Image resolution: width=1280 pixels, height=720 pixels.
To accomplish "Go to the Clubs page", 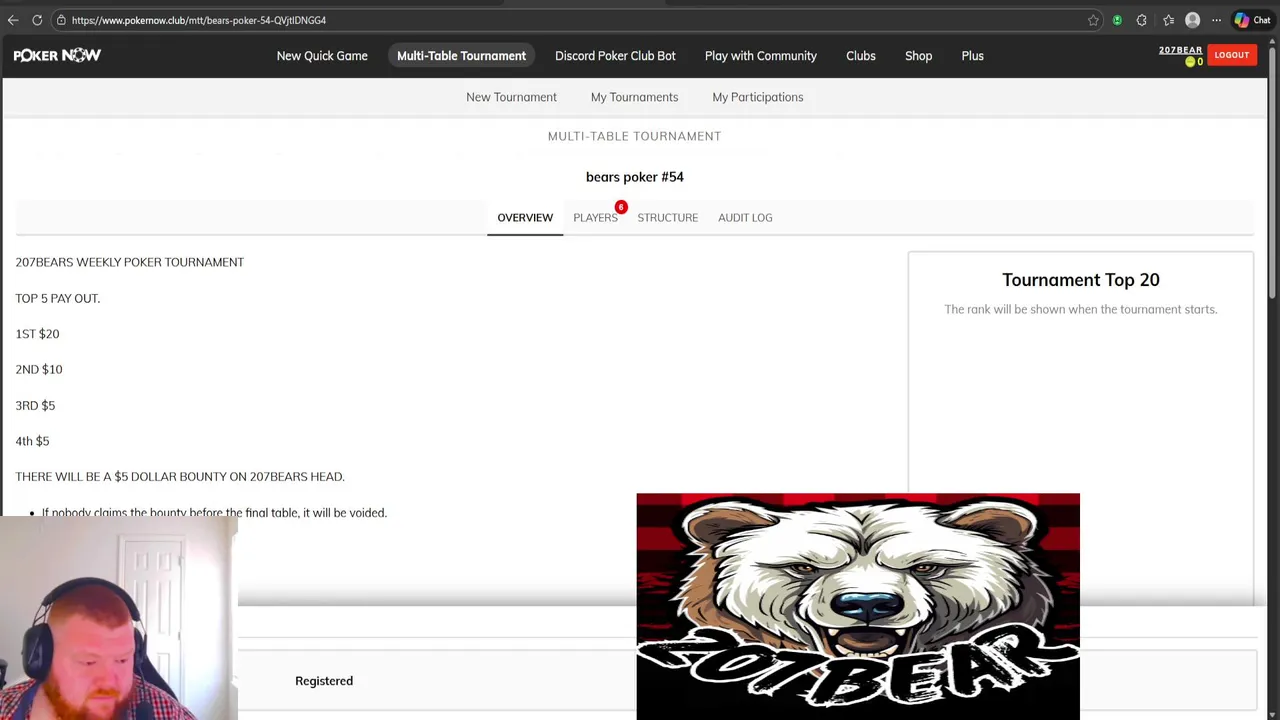I will point(860,56).
